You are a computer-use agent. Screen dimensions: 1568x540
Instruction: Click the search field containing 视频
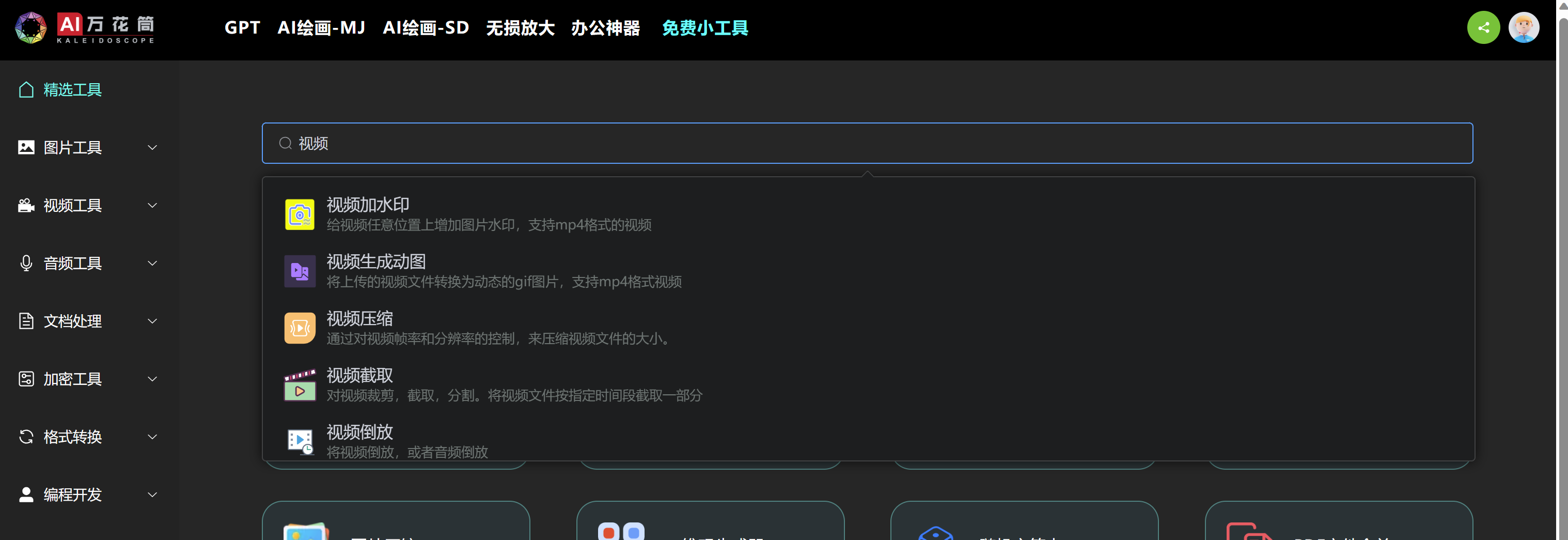pos(867,143)
